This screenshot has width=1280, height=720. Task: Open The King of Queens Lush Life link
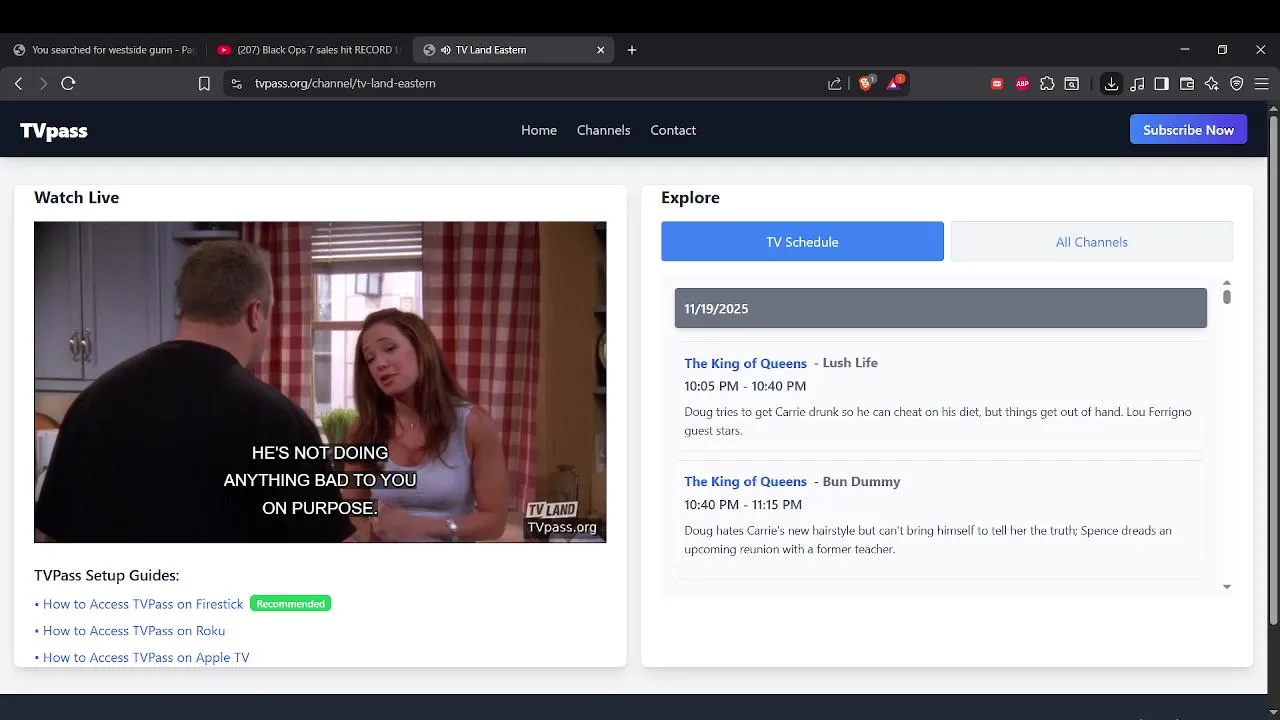(x=745, y=363)
